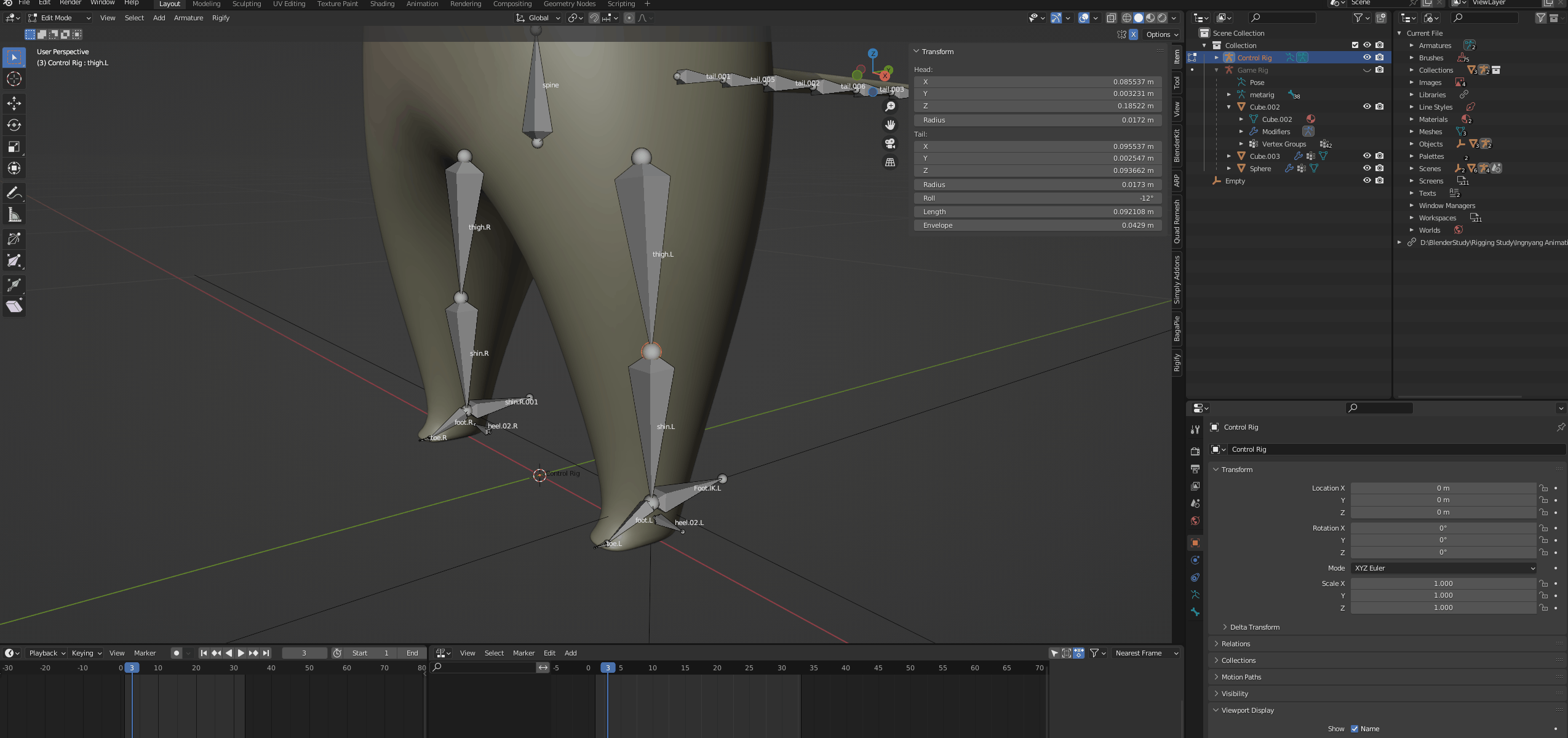Image resolution: width=1568 pixels, height=738 pixels.
Task: Select the Move tool in left toolbar
Action: tap(14, 103)
